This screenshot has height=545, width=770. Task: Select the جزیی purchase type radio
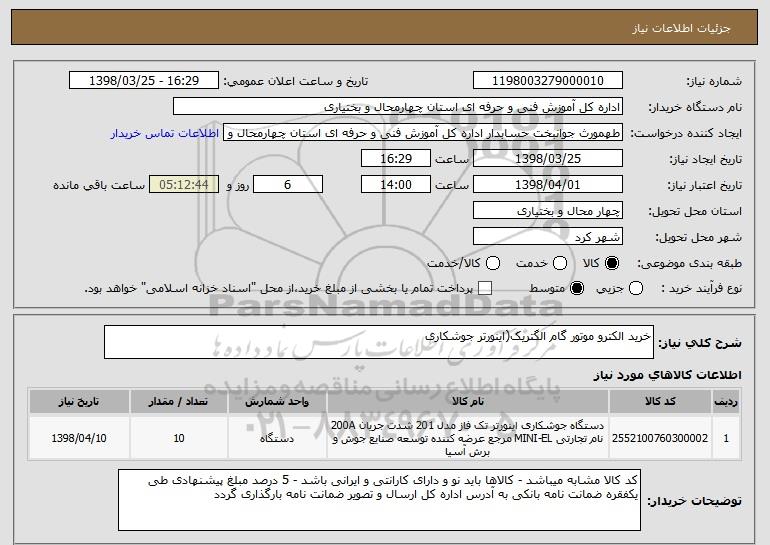(635, 288)
